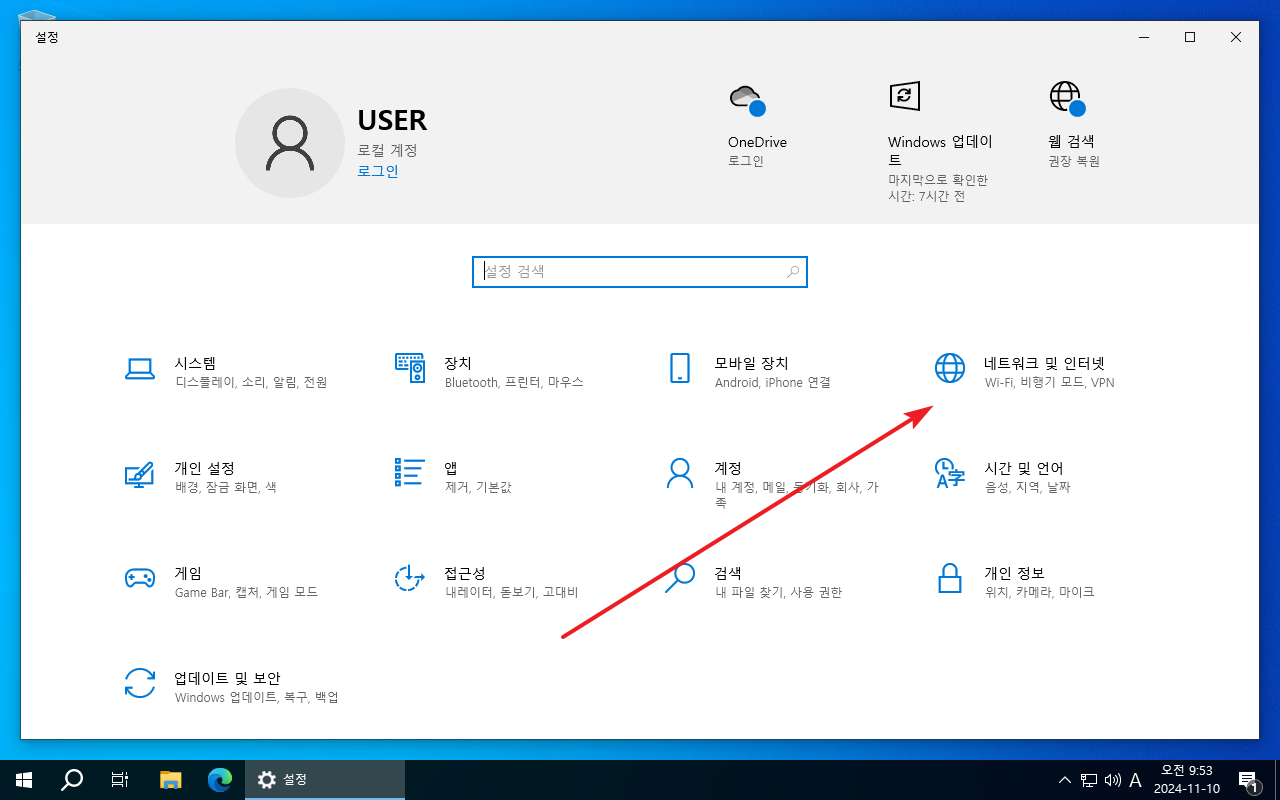1280x800 pixels.
Task: Open the 개인 설정 paintbrush icon
Action: [x=140, y=473]
